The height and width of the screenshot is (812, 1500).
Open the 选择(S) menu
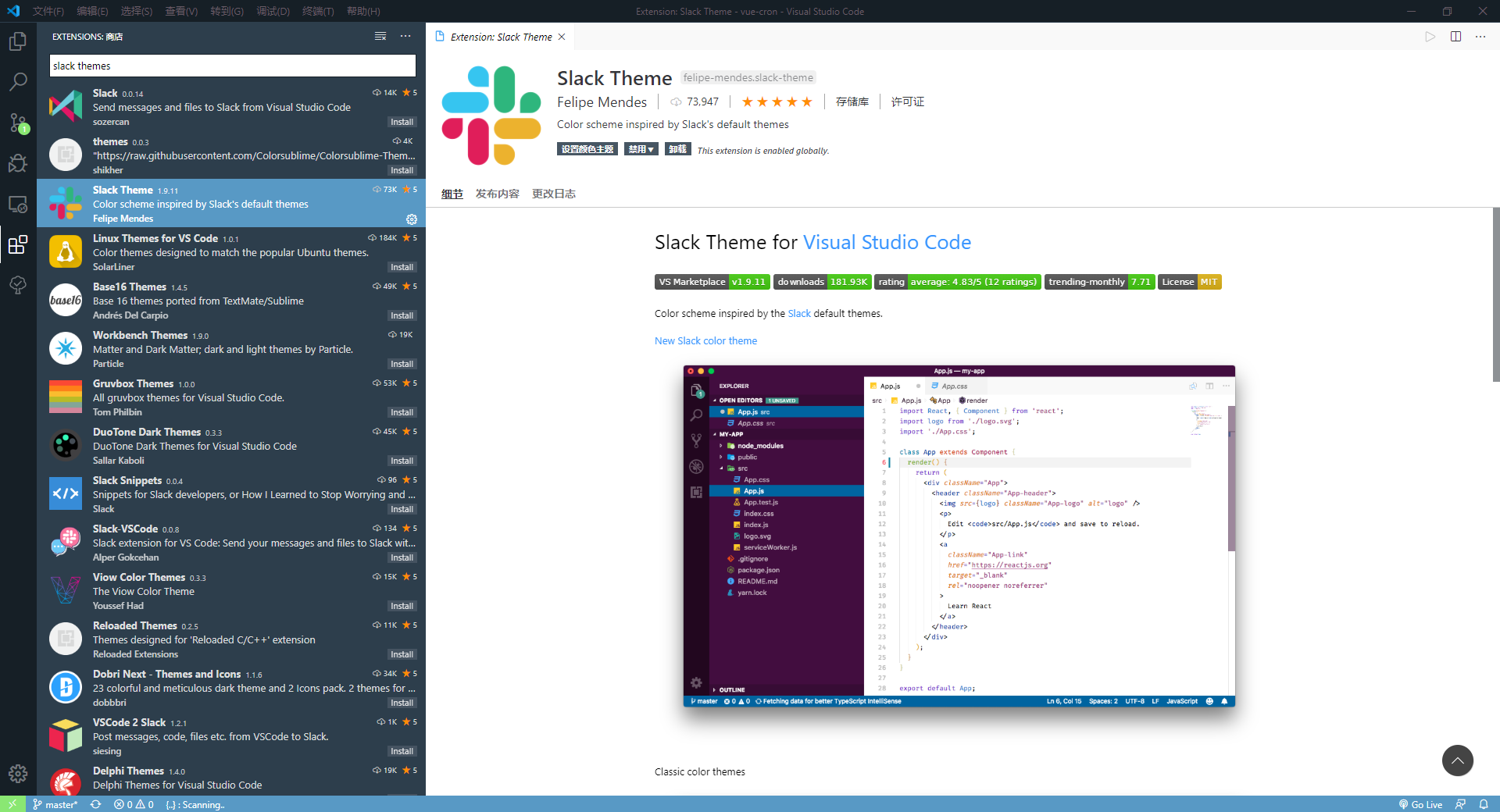(x=137, y=11)
